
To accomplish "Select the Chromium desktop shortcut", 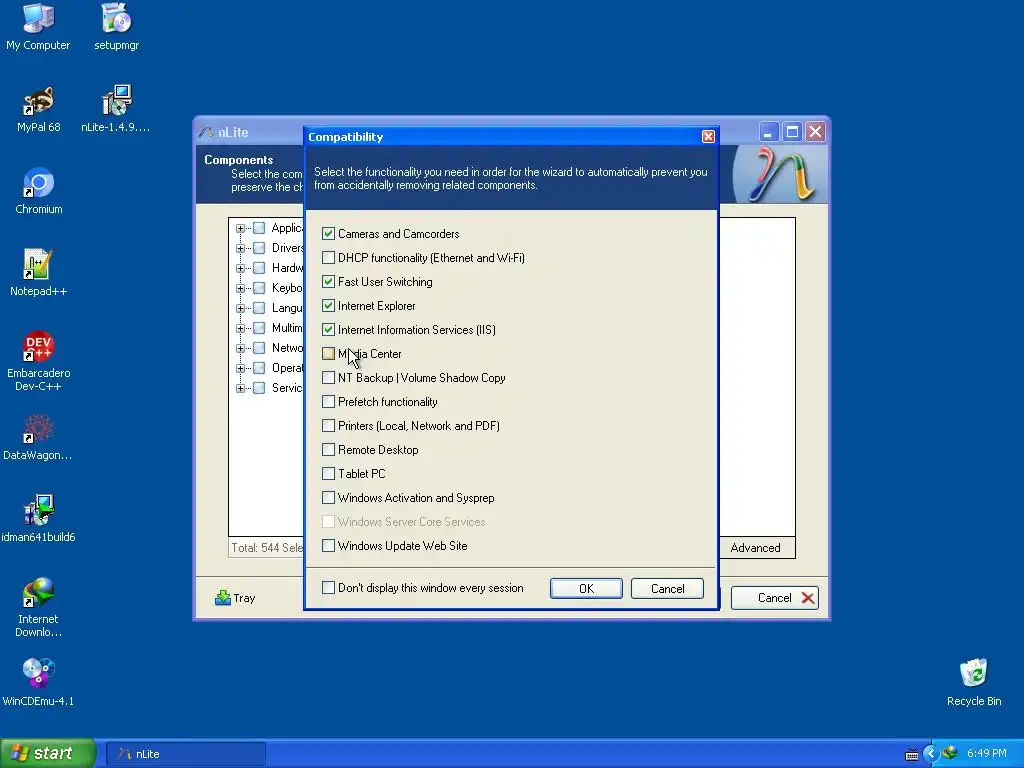I will tap(39, 191).
